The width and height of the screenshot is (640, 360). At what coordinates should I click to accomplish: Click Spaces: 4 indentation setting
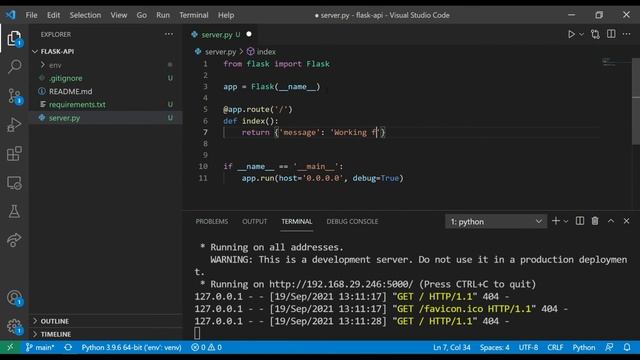494,347
